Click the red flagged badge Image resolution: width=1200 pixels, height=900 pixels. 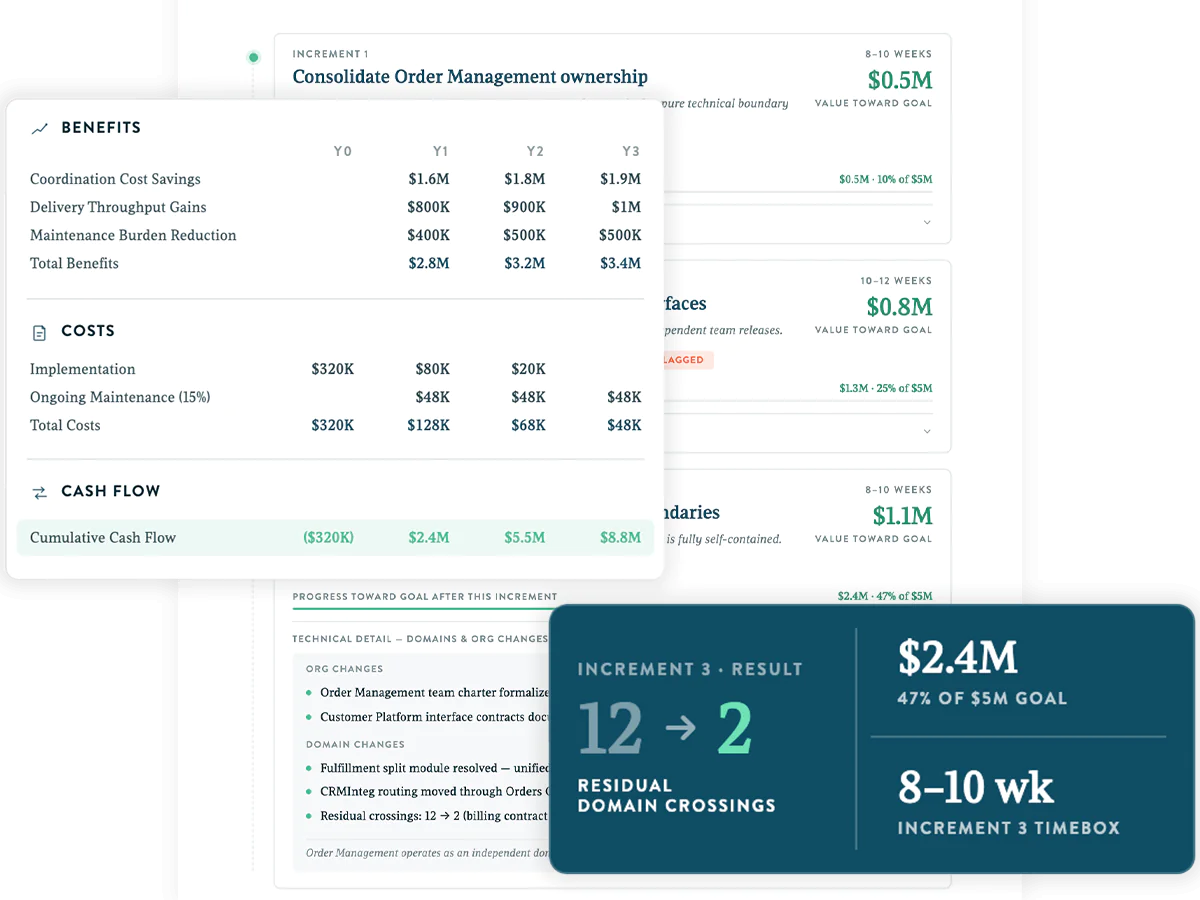tap(686, 360)
